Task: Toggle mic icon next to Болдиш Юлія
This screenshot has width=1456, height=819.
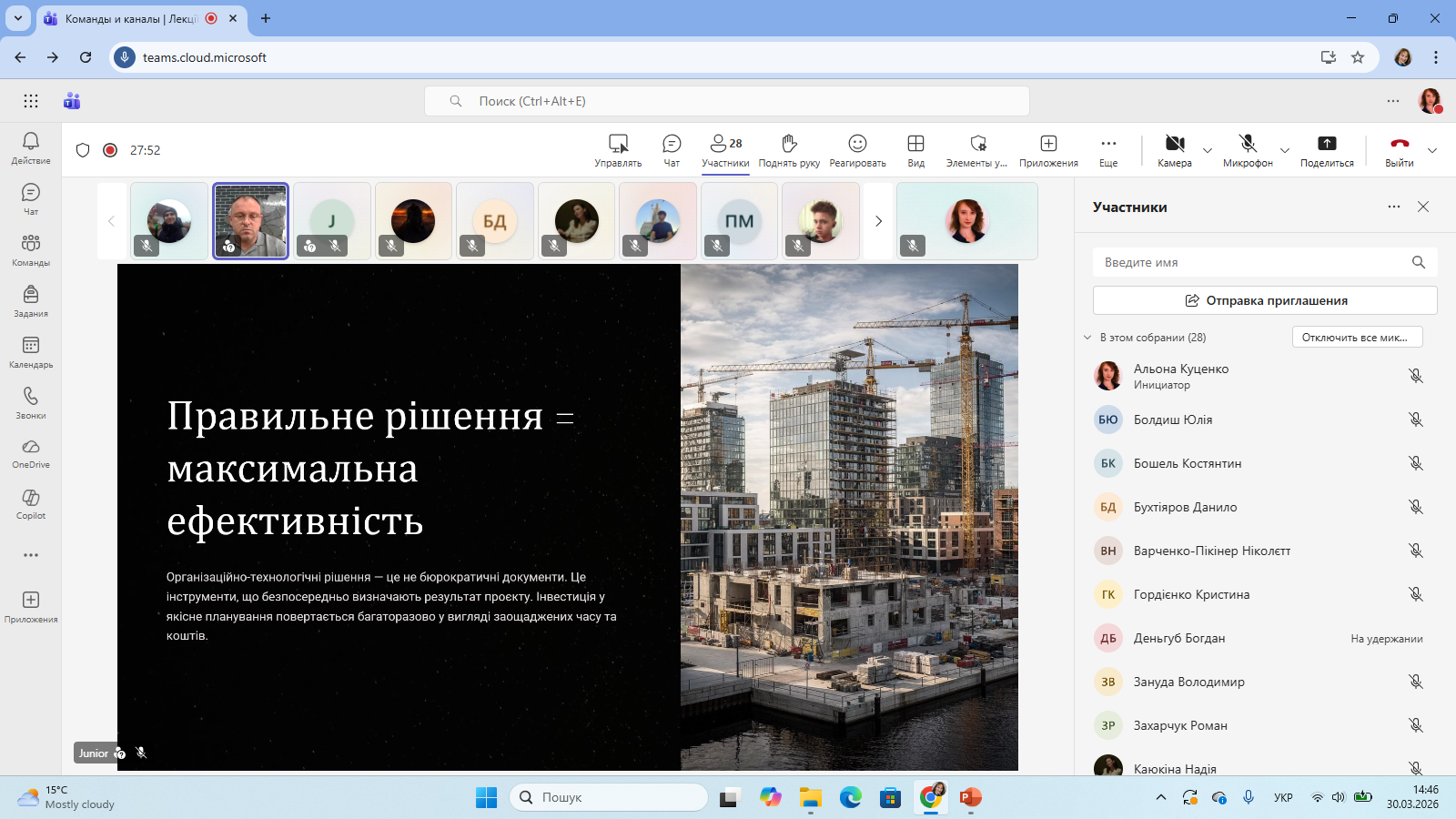Action: (x=1415, y=420)
